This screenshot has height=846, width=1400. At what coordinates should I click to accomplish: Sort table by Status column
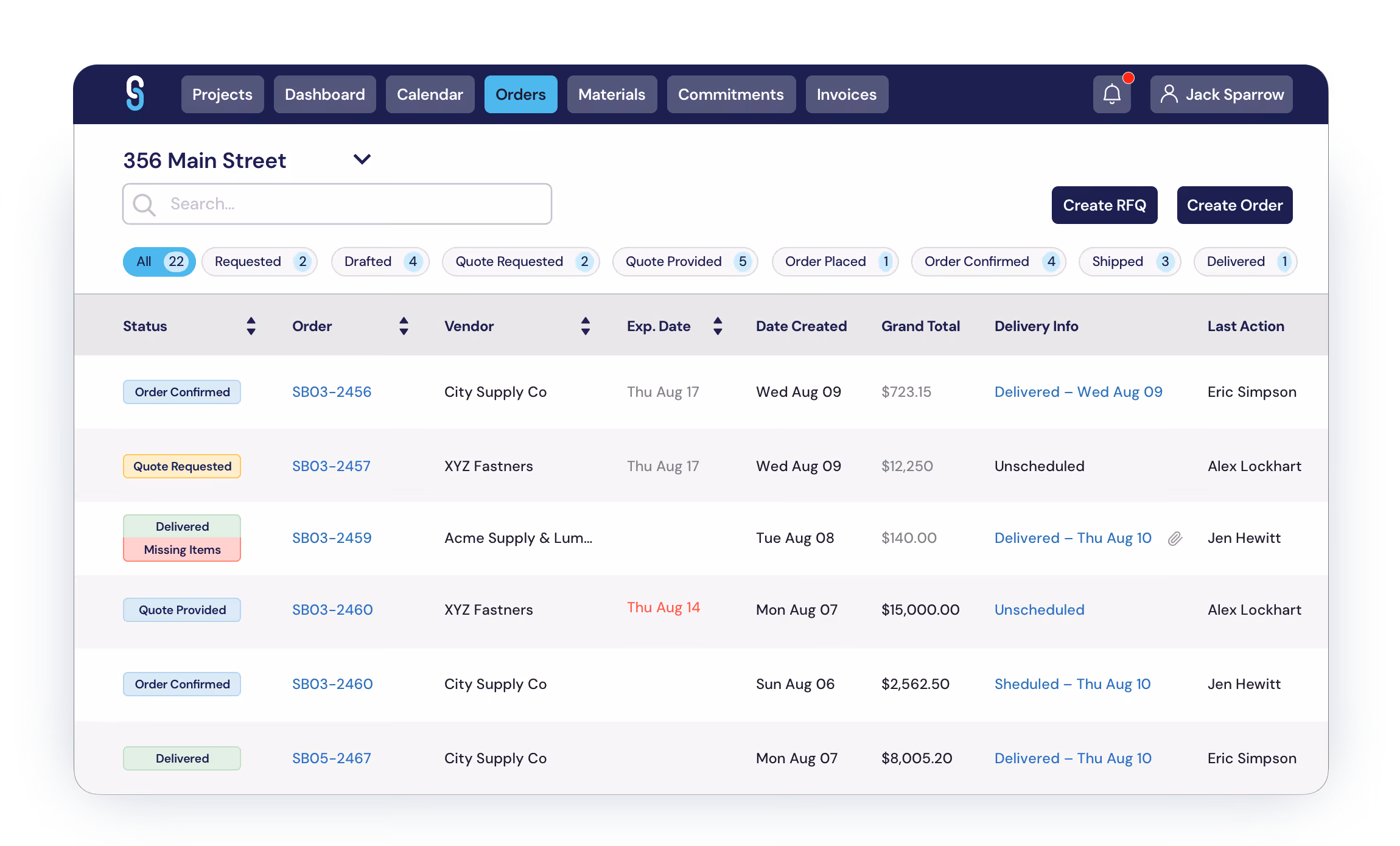click(x=251, y=326)
